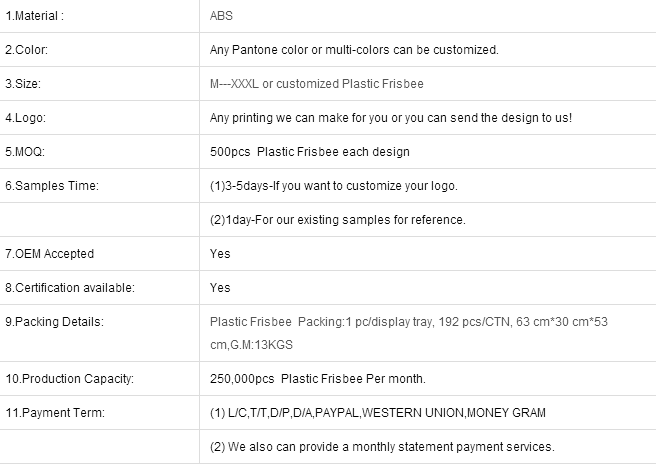
Task: Click the 'monthly statement payment services' text
Action: point(453,446)
